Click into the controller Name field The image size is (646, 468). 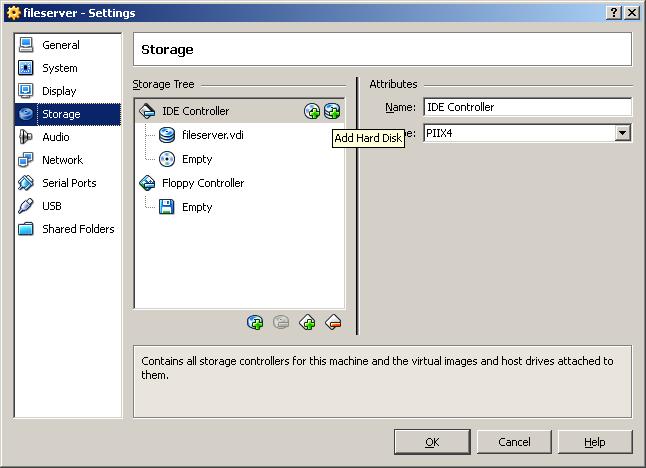pyautogui.click(x=527, y=107)
